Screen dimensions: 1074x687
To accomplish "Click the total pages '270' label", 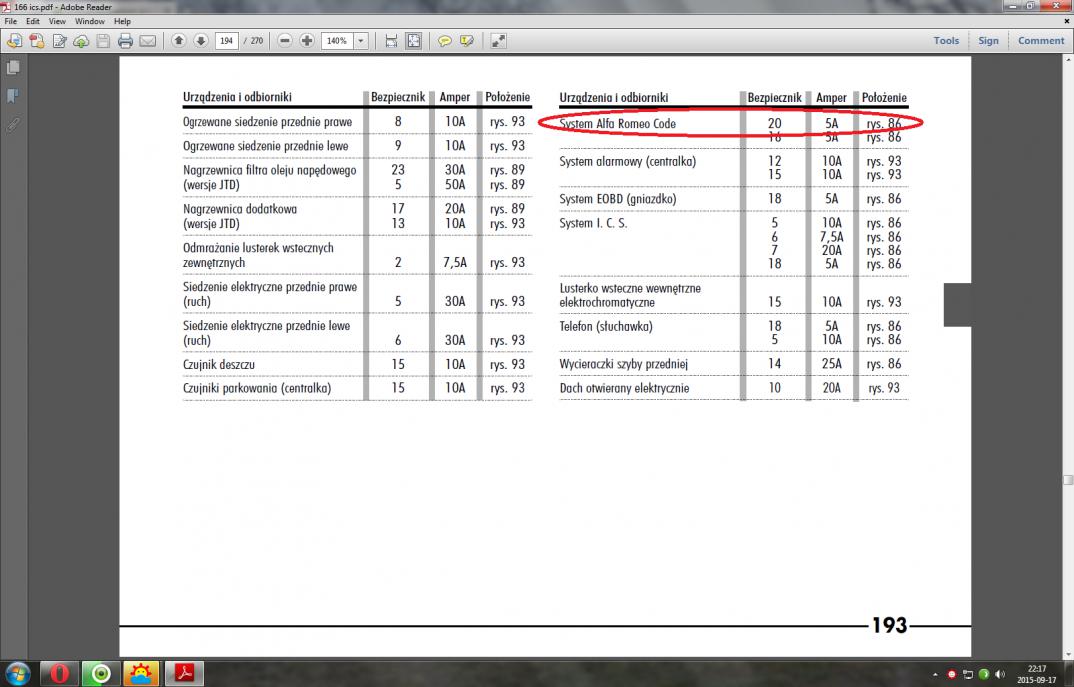I will pyautogui.click(x=257, y=41).
